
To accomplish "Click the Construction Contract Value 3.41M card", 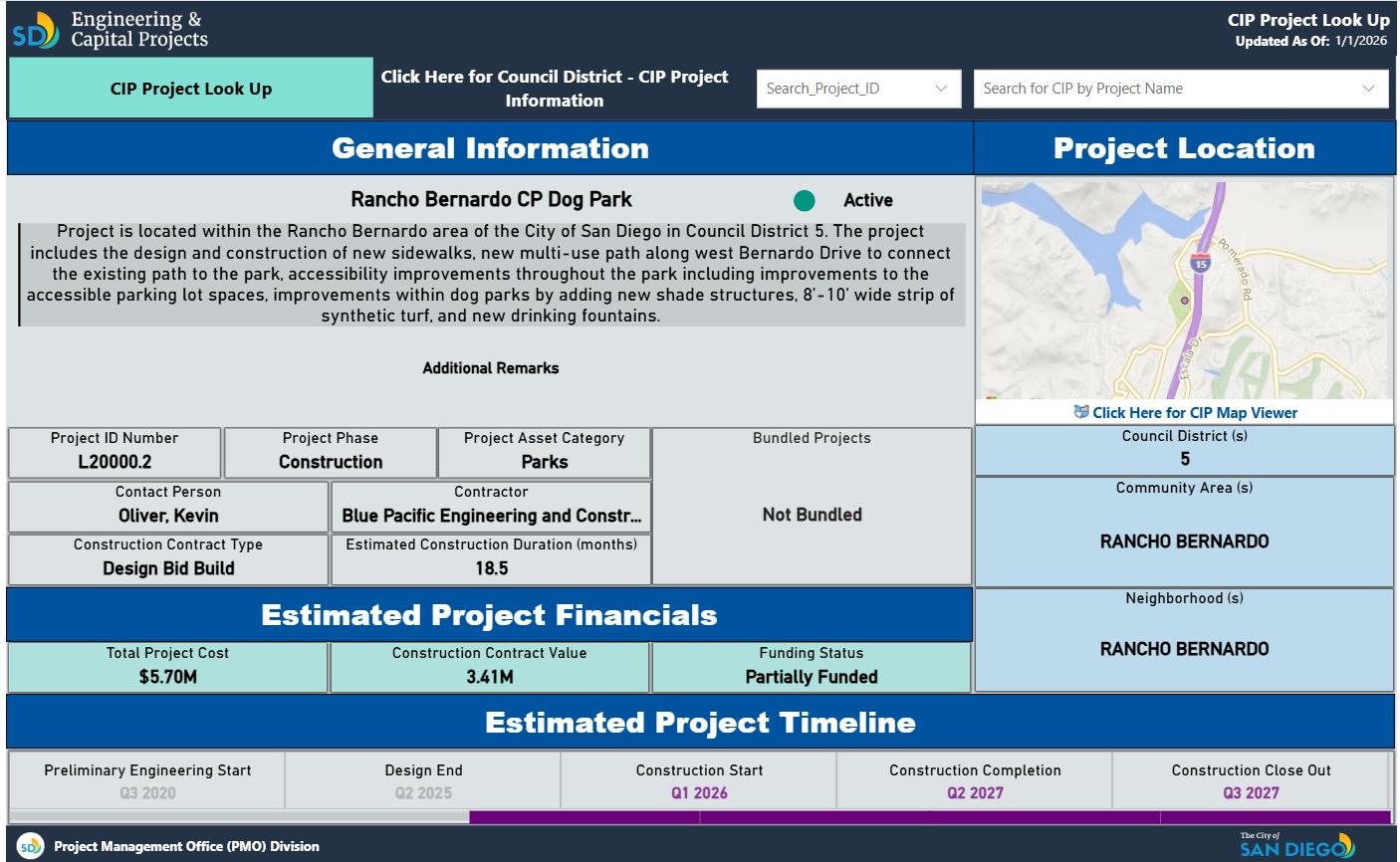I will click(490, 667).
